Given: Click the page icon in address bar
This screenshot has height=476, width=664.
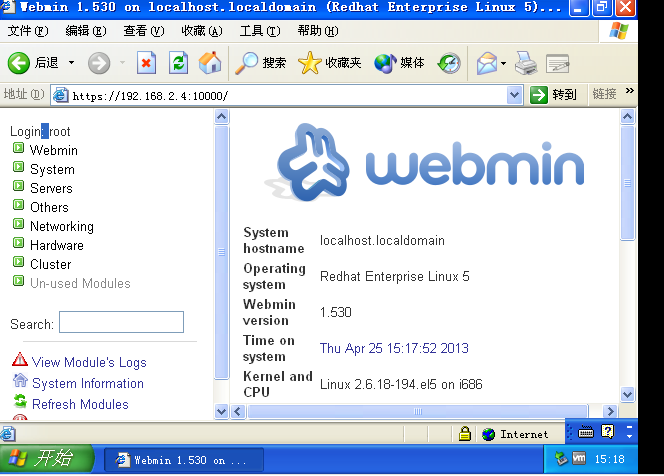Looking at the screenshot, I should pyautogui.click(x=60, y=95).
